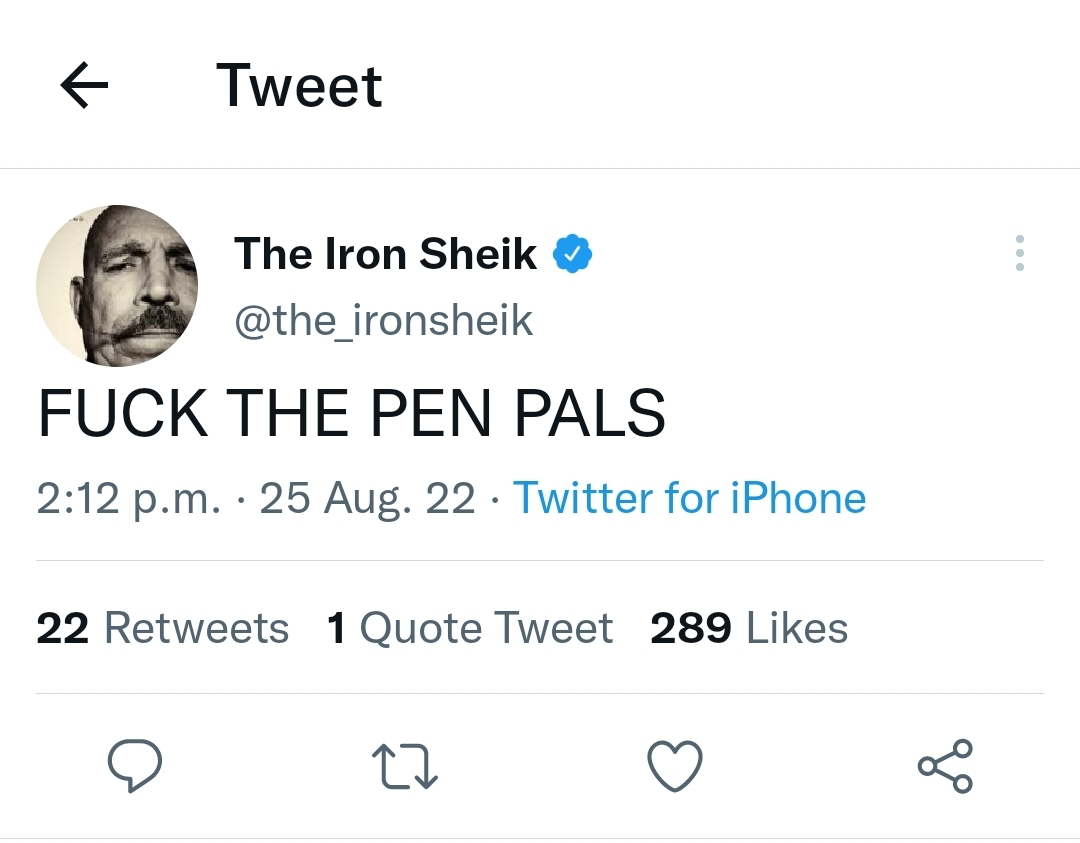This screenshot has height=843, width=1080.
Task: Open The Iron Sheik profile picture
Action: 117,286
